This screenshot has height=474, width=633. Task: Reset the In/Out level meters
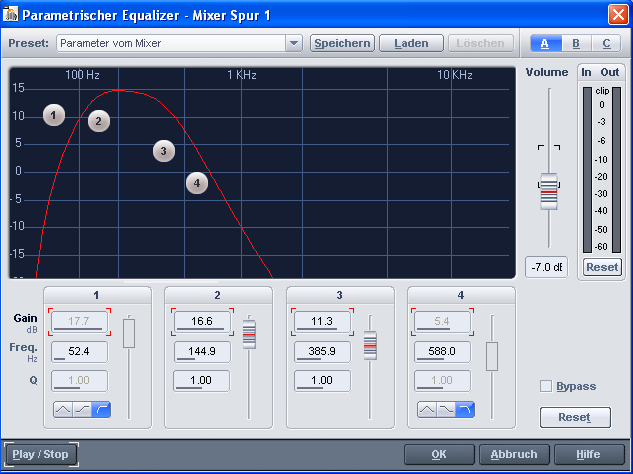click(602, 267)
